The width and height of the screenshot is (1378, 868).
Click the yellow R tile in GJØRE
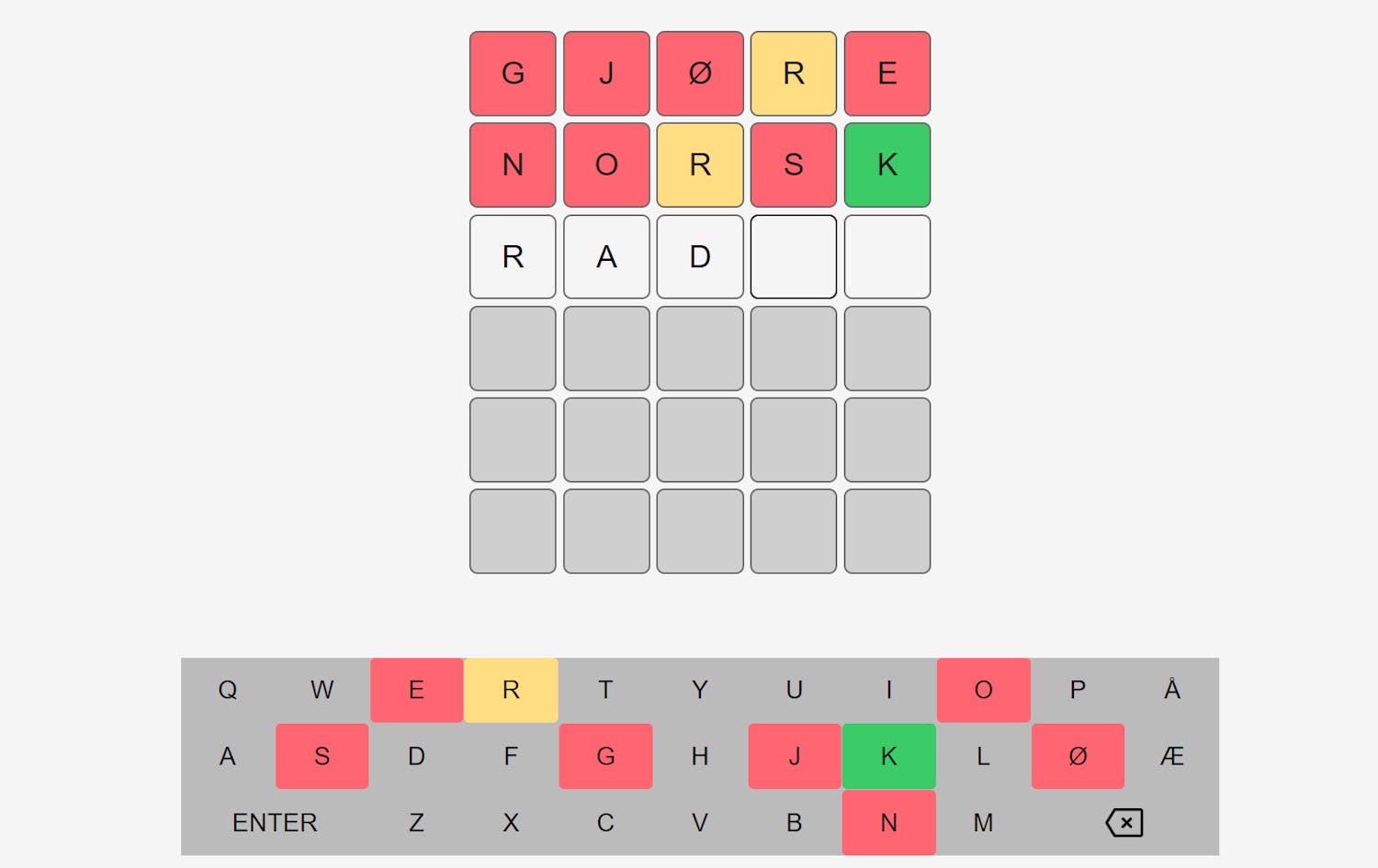tap(794, 73)
